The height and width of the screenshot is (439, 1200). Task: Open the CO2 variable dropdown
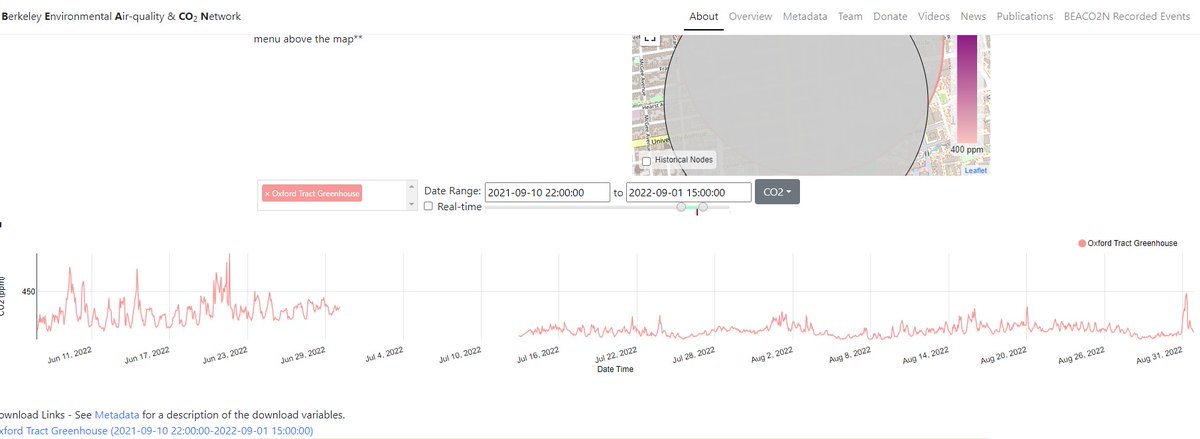click(777, 192)
